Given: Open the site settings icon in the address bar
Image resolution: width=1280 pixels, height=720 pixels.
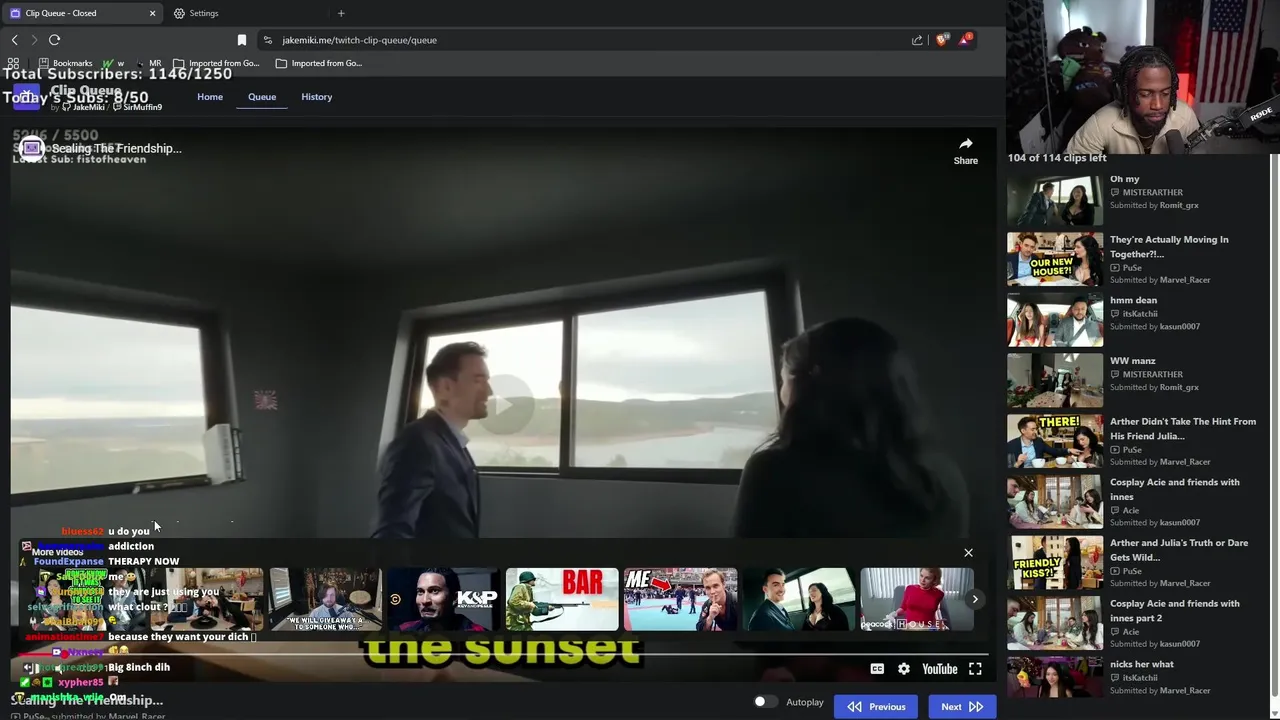Looking at the screenshot, I should (267, 40).
